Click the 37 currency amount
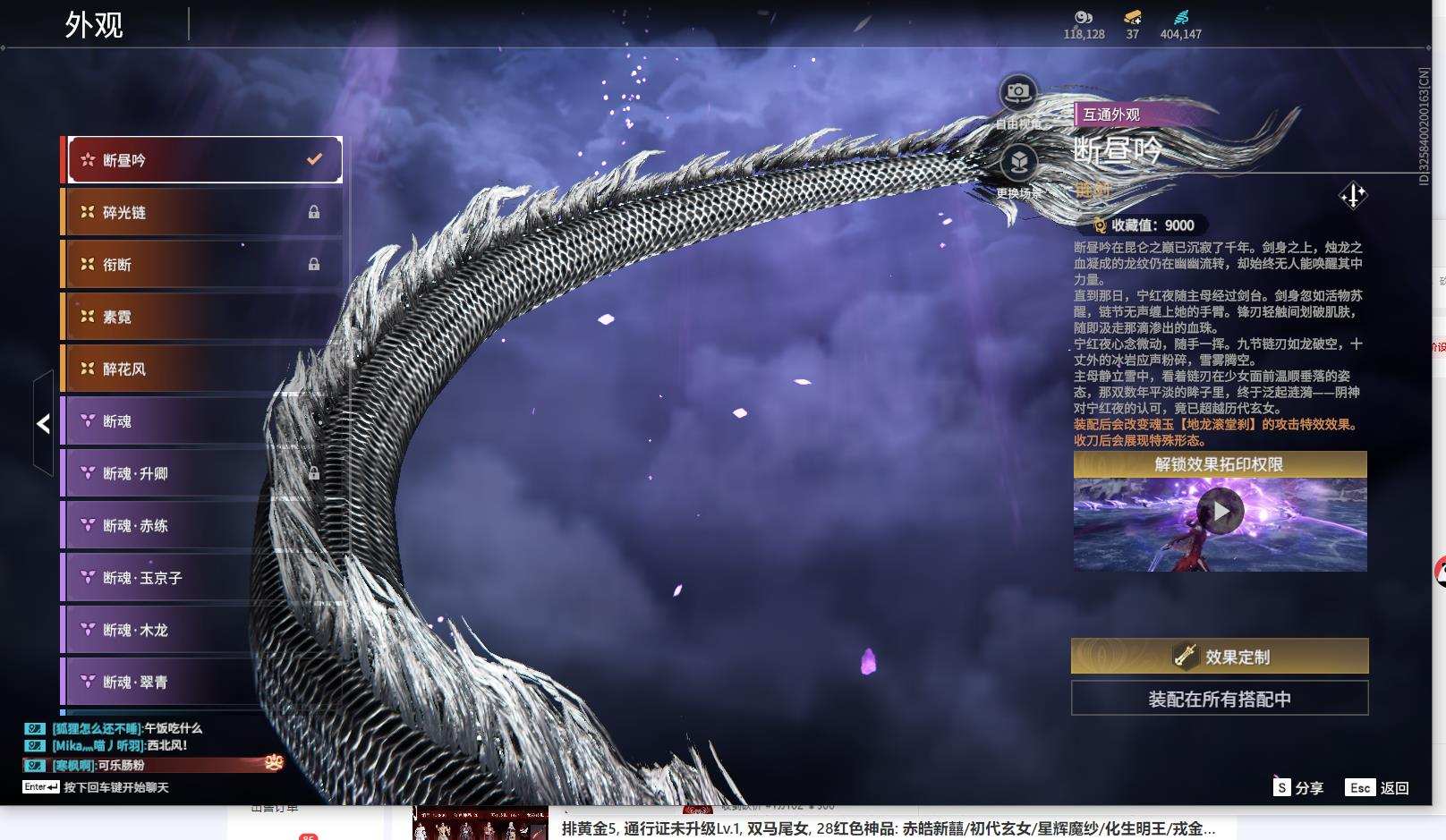 [x=1133, y=34]
